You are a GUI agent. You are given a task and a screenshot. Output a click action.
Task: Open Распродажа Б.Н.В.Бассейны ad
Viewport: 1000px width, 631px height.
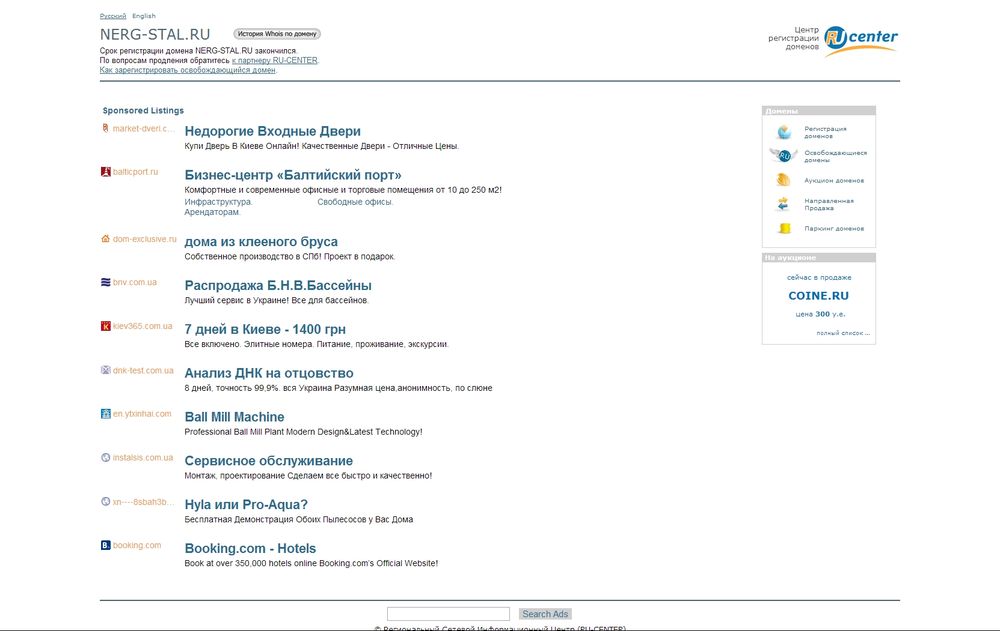(278, 285)
